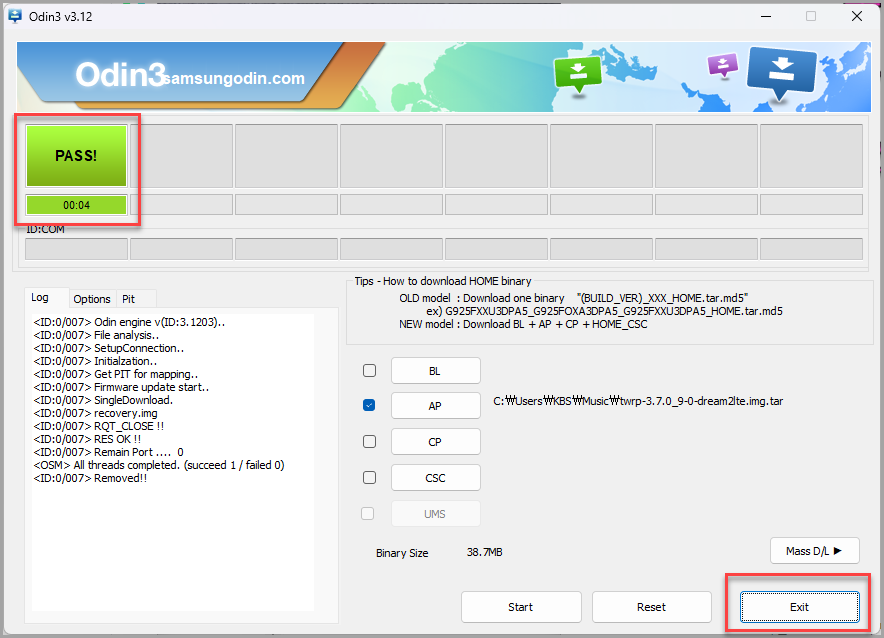Click log line 'All threads completed'
884x638 pixels.
[159, 465]
